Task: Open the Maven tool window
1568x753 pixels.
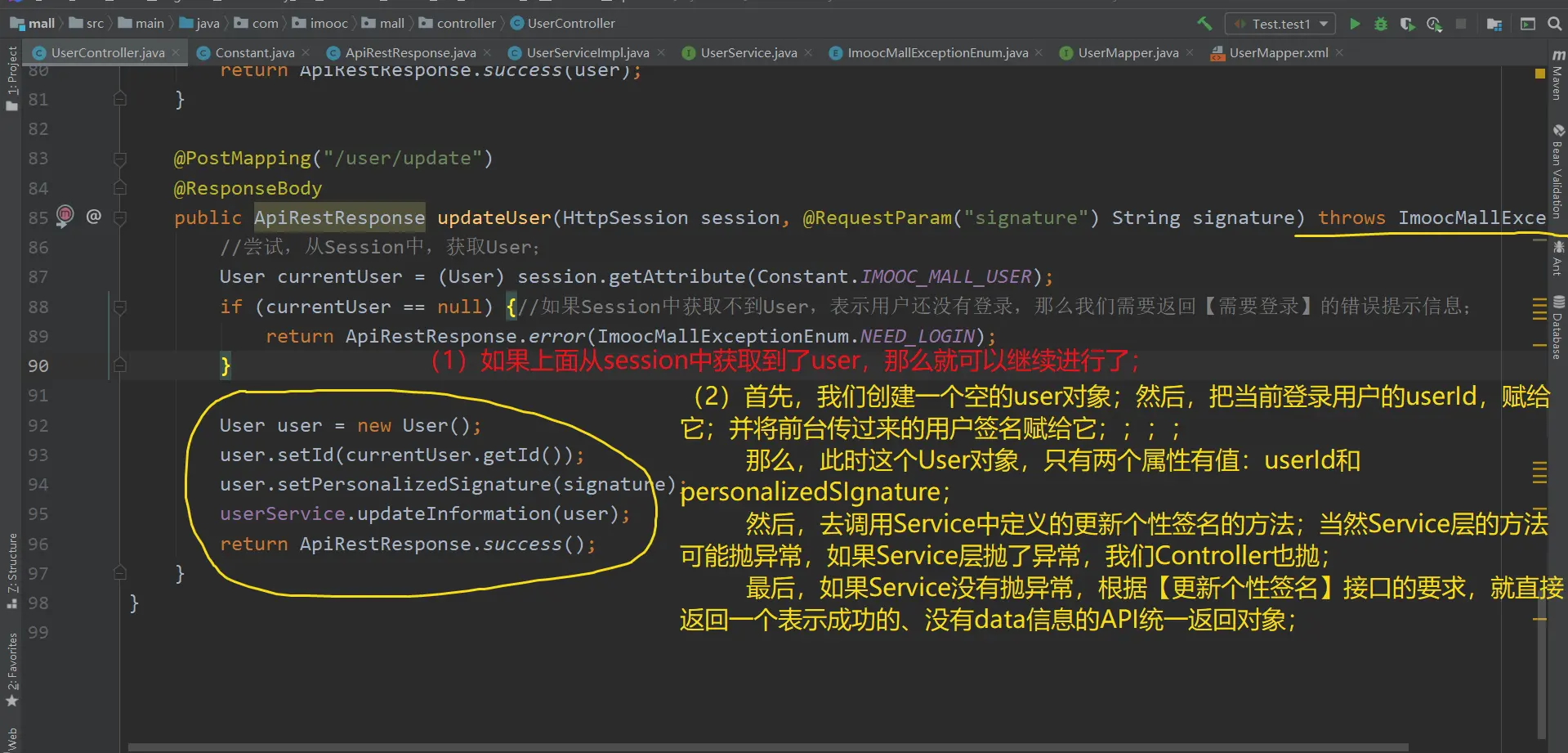Action: pyautogui.click(x=1558, y=75)
